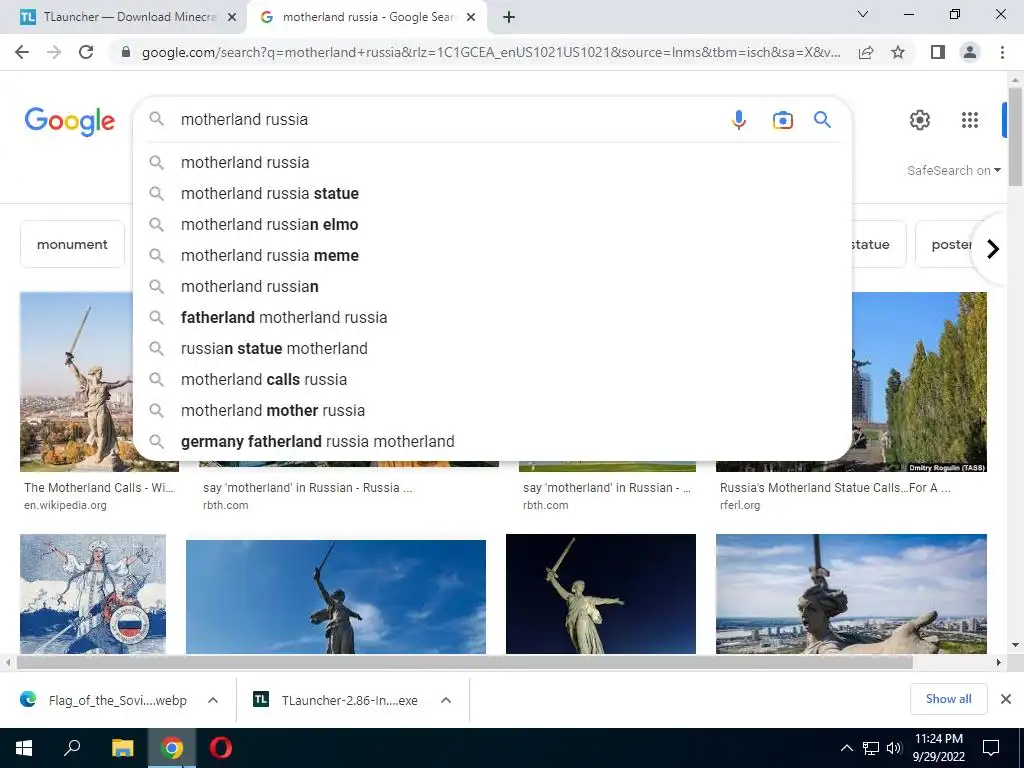Screen dimensions: 1024x768
Task: Open "Russia's Motherland Statue Calls" rferl link
Action: tap(835, 488)
